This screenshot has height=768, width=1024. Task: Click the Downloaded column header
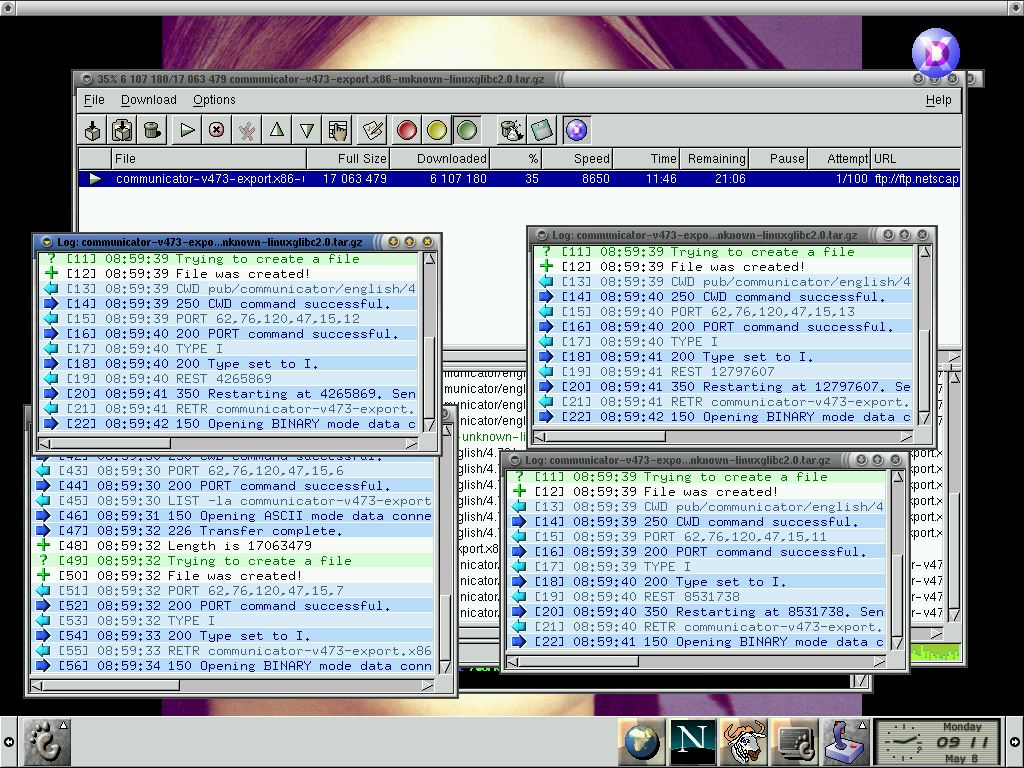coord(440,159)
